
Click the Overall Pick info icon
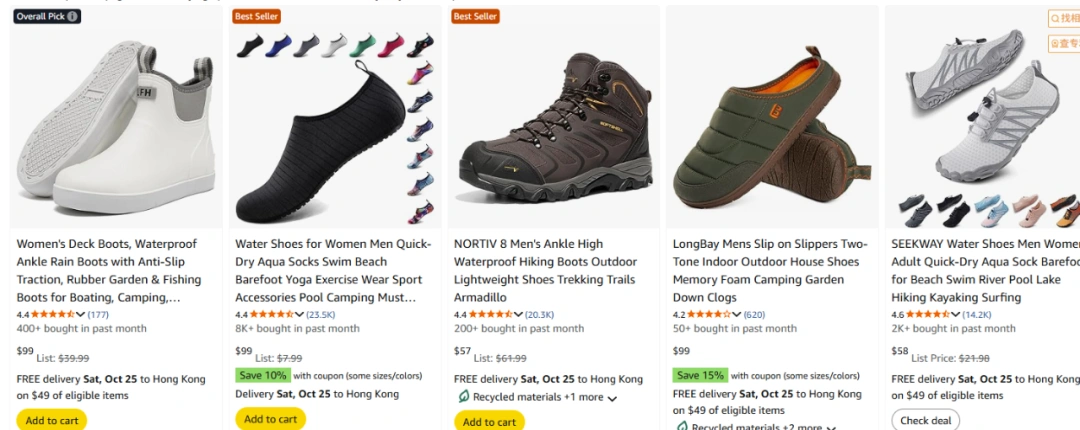[x=73, y=17]
